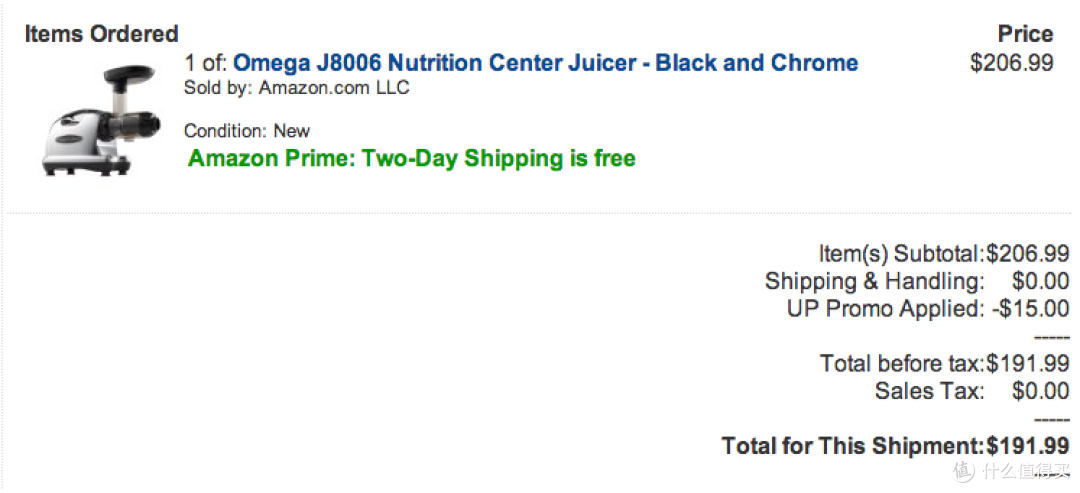Click the Sales Tax label

tap(929, 391)
